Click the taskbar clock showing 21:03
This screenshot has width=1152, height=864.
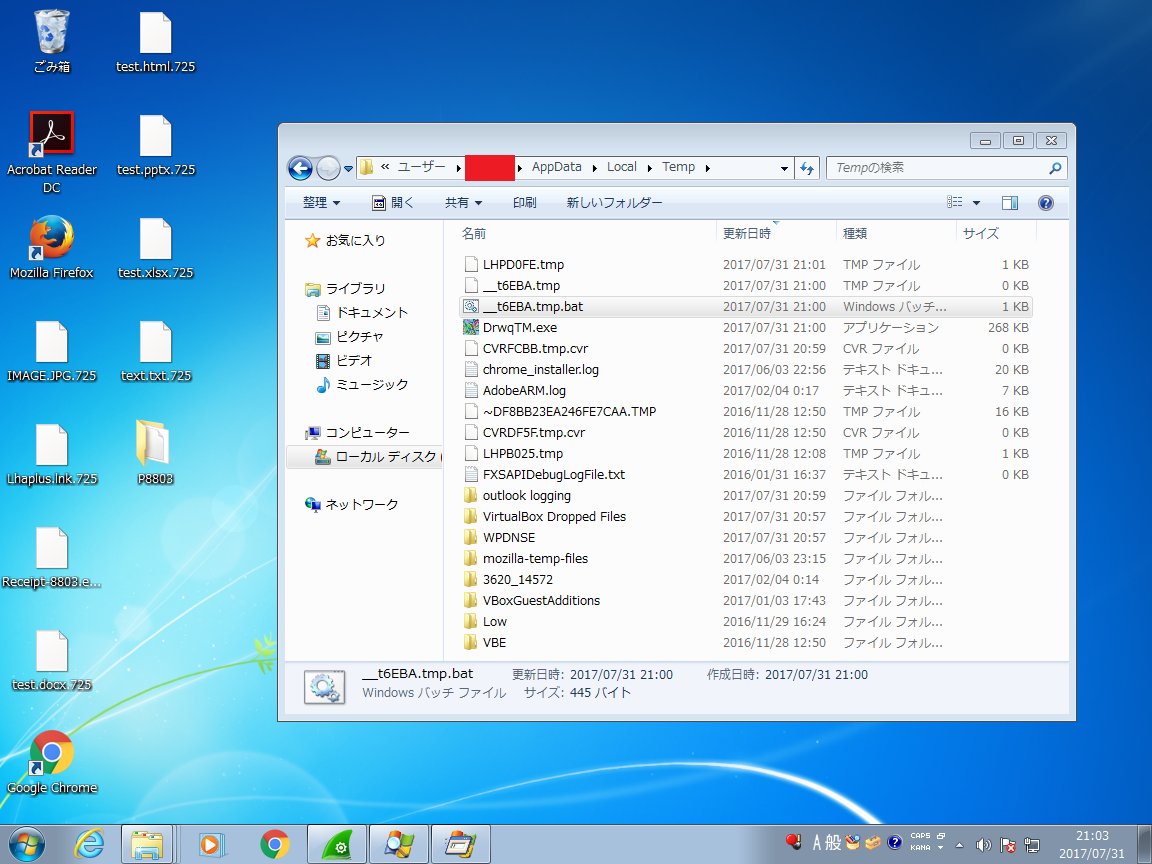(x=1092, y=844)
